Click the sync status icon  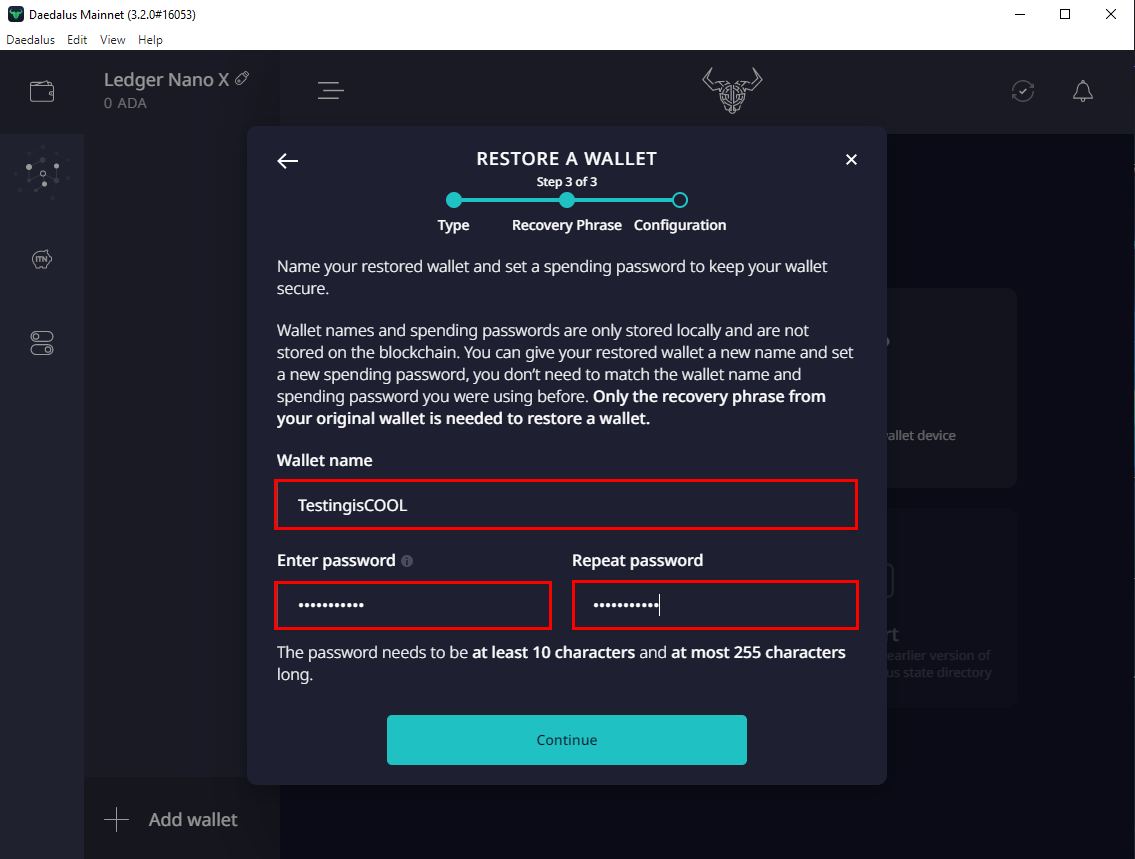(x=1022, y=91)
